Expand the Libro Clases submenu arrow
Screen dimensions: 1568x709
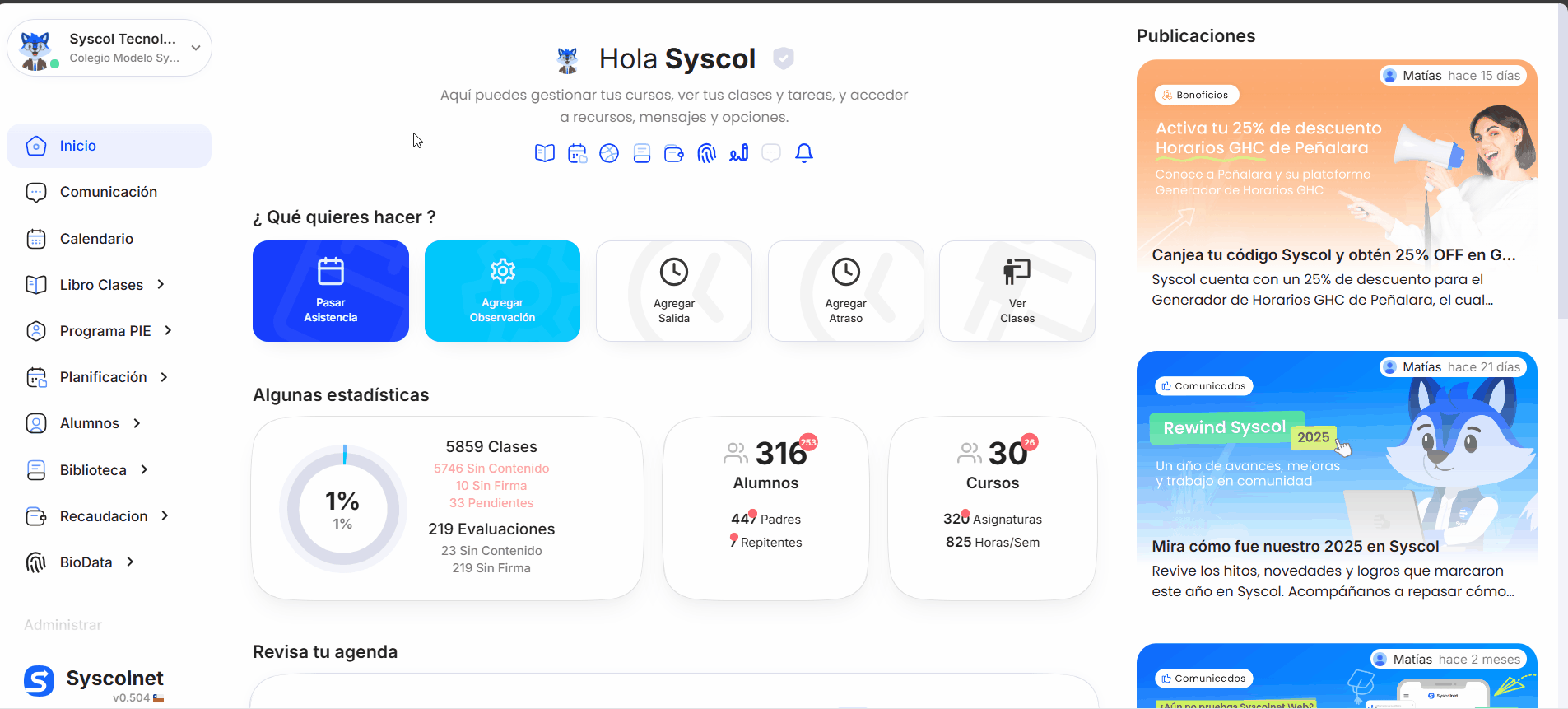point(161,284)
